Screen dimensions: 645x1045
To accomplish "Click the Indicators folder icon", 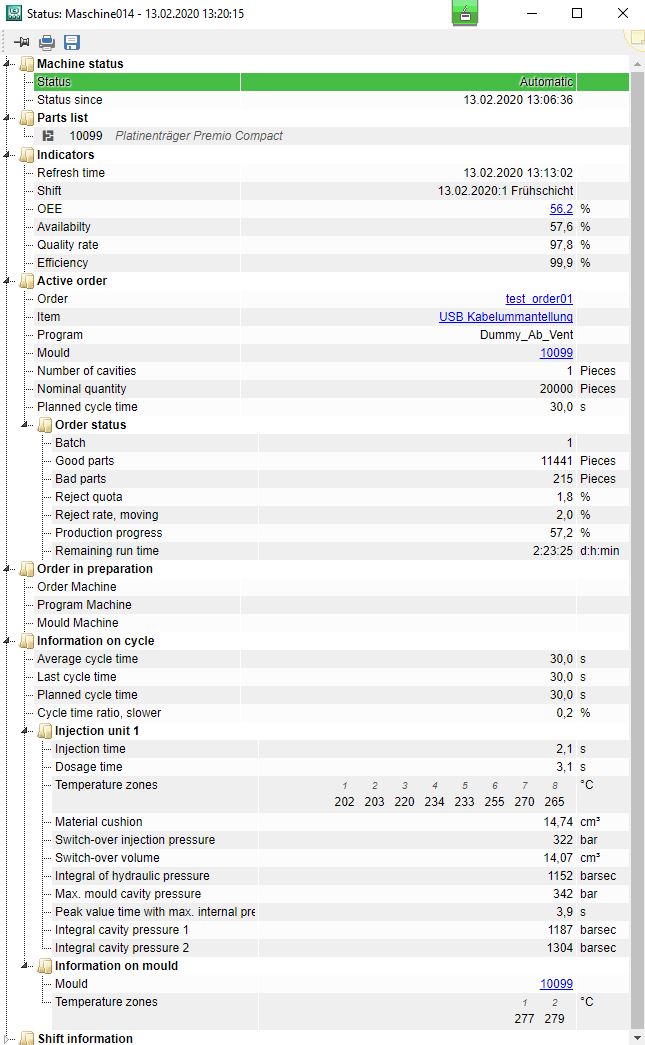I will pyautogui.click(x=27, y=155).
